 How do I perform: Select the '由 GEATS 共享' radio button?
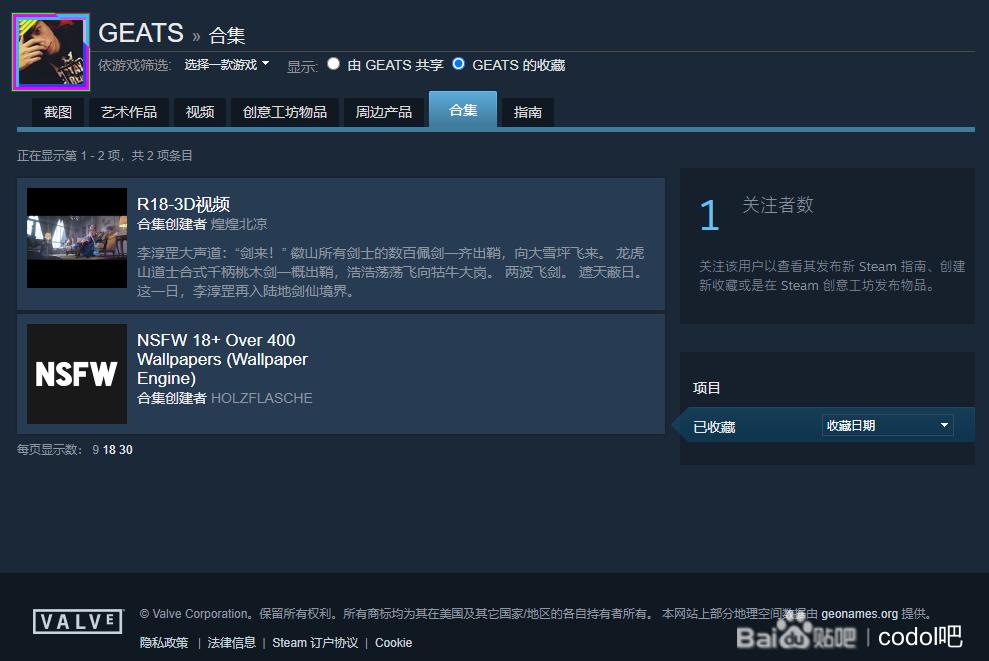pyautogui.click(x=334, y=64)
